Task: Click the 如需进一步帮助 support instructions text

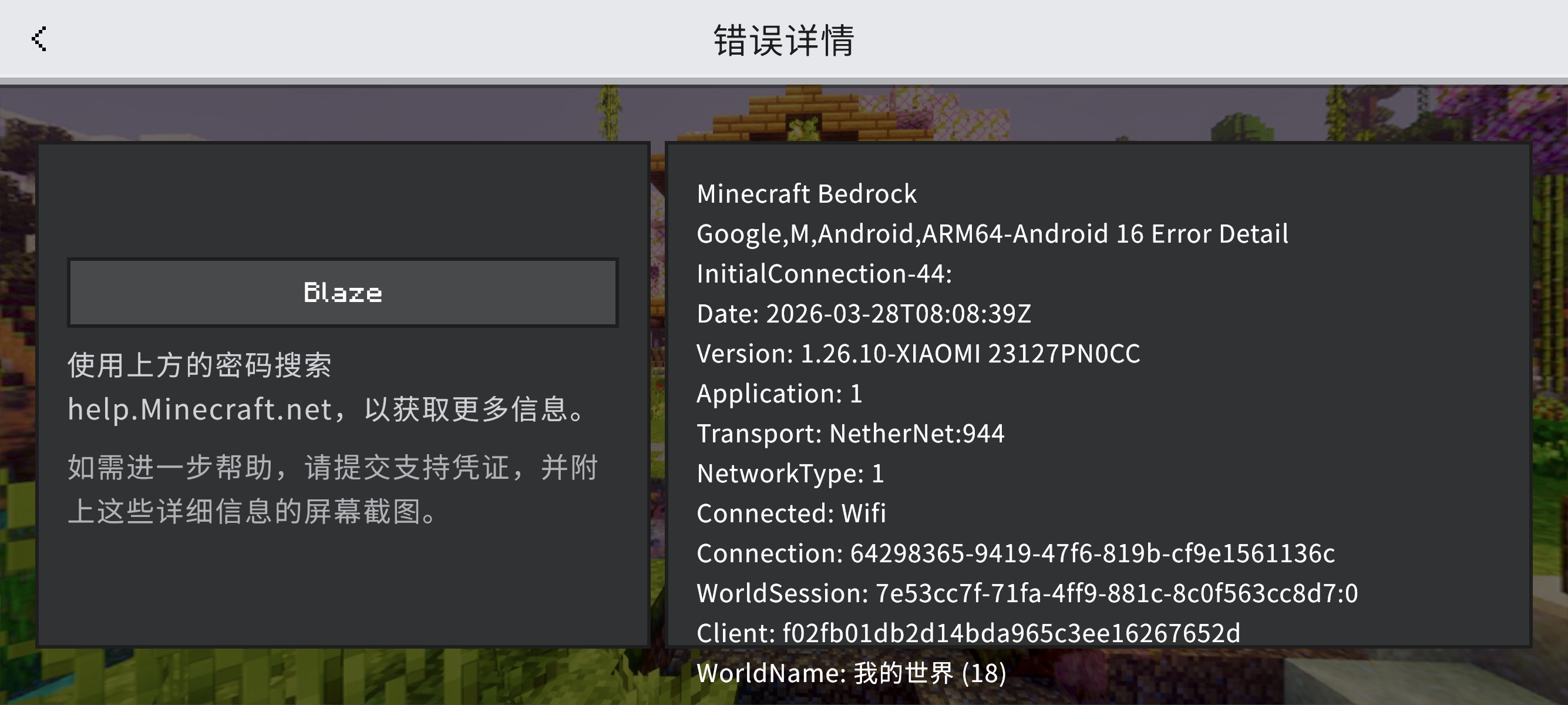Action: (332, 489)
